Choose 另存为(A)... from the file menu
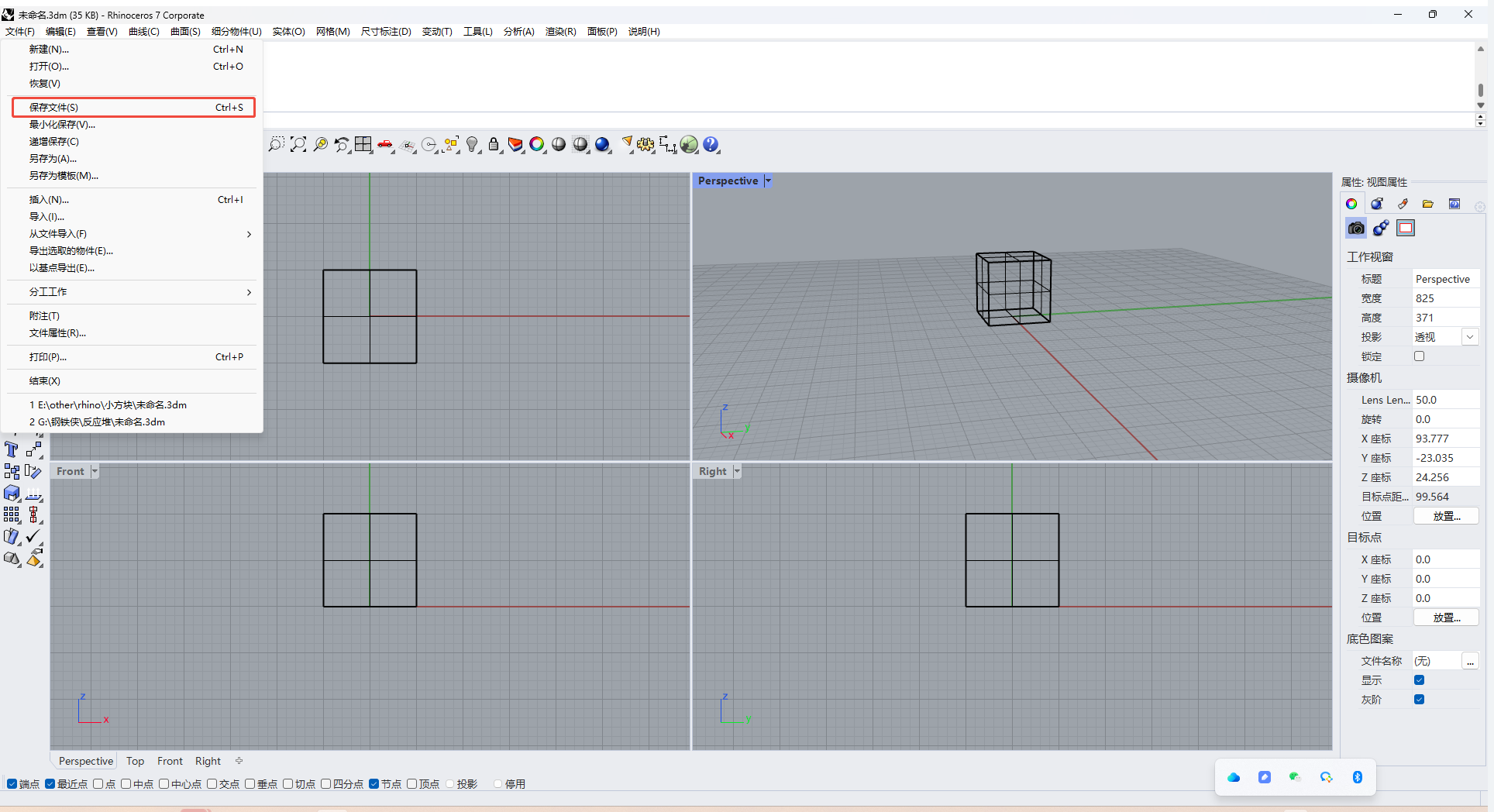 click(x=53, y=159)
